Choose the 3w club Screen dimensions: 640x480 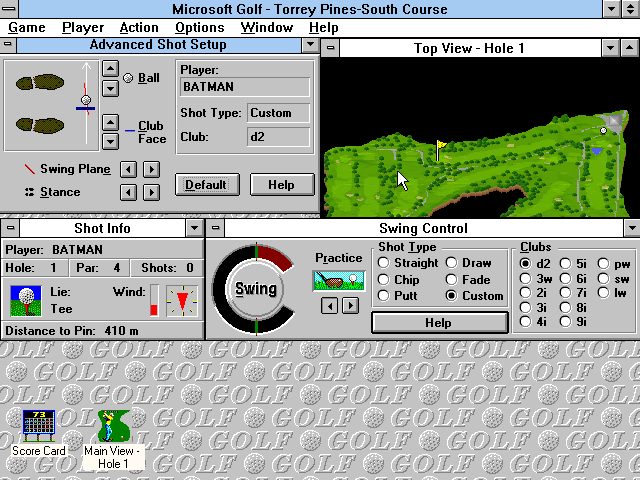pyautogui.click(x=536, y=279)
